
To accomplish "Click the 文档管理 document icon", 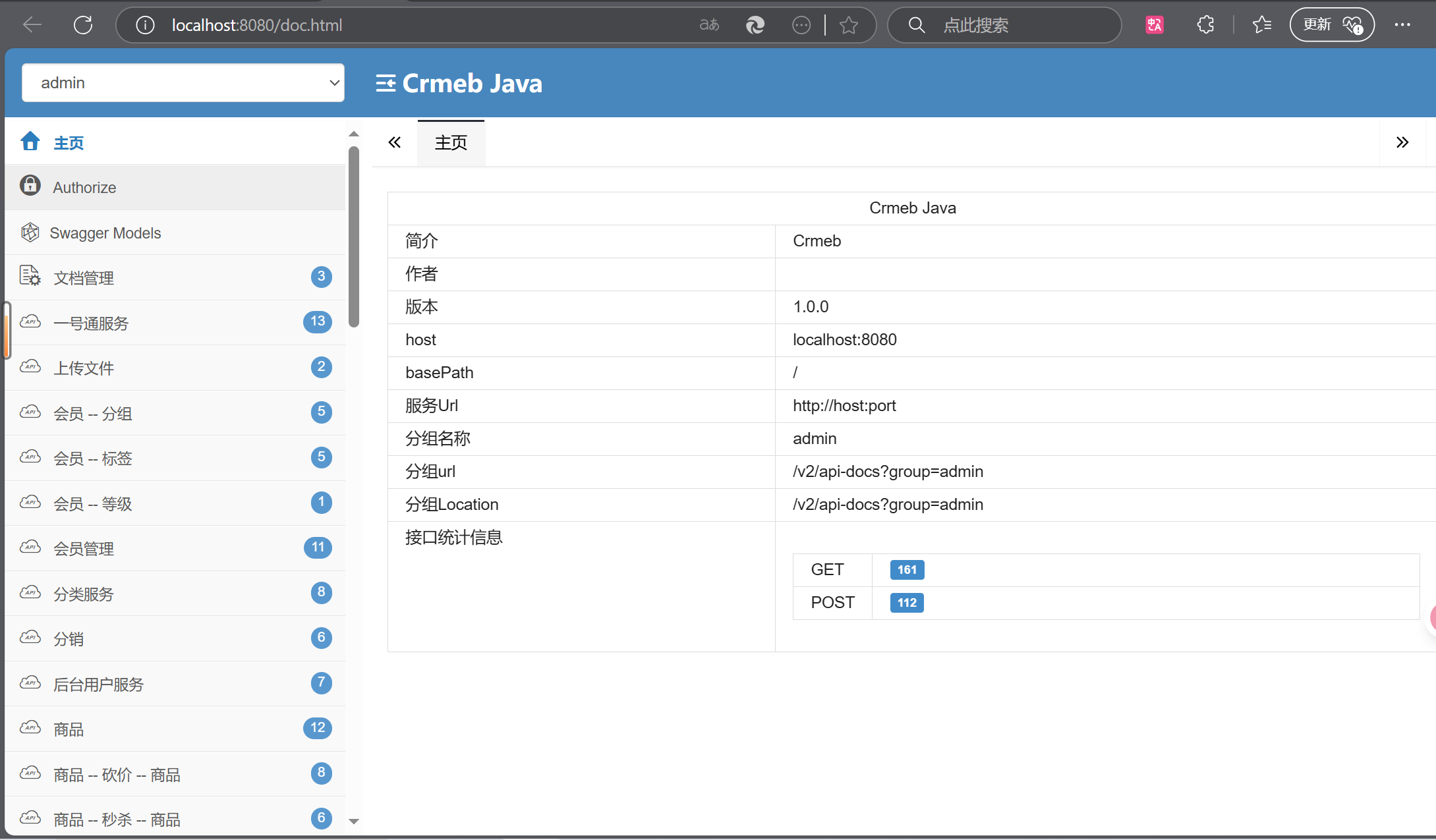I will coord(30,277).
